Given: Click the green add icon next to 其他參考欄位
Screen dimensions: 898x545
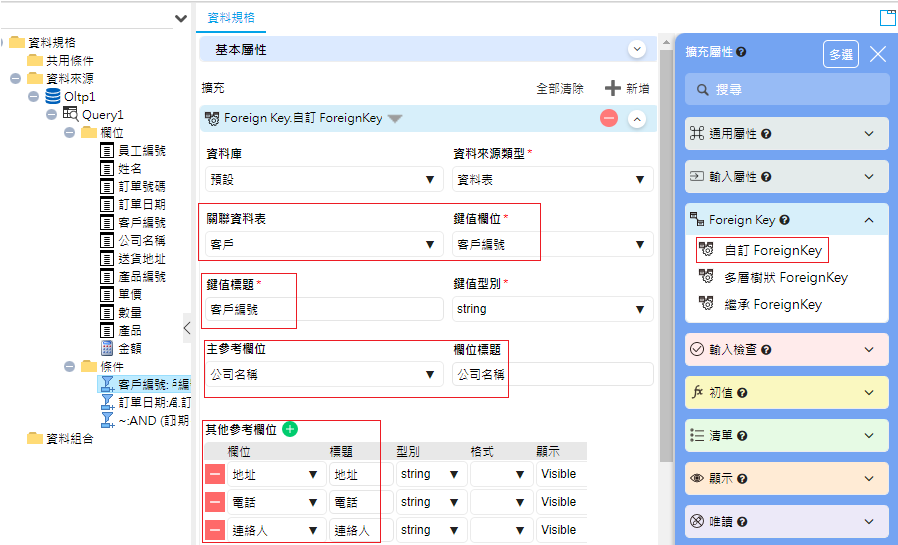Looking at the screenshot, I should click(x=290, y=429).
